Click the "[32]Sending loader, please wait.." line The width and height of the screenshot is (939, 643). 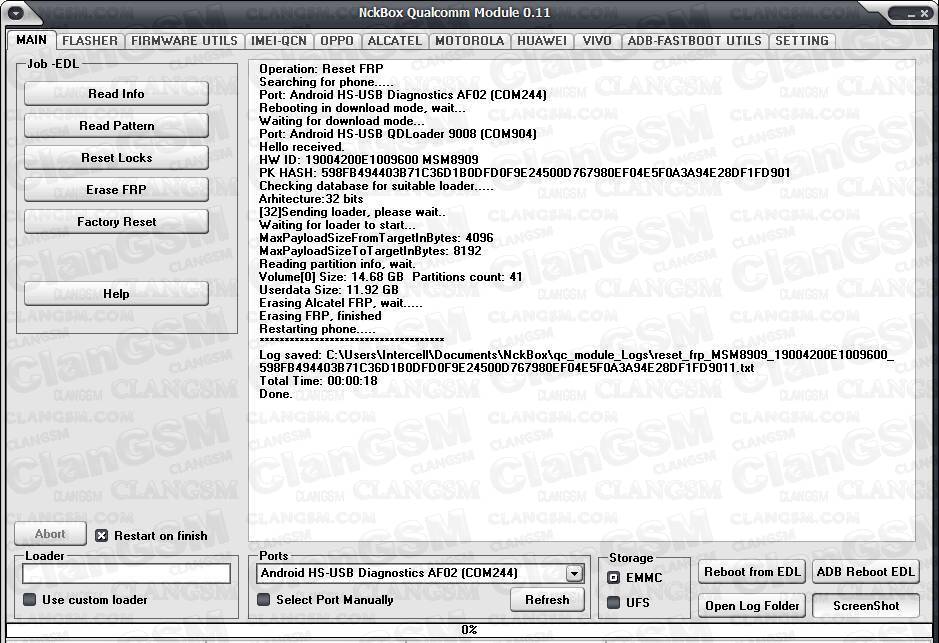pyautogui.click(x=352, y=212)
